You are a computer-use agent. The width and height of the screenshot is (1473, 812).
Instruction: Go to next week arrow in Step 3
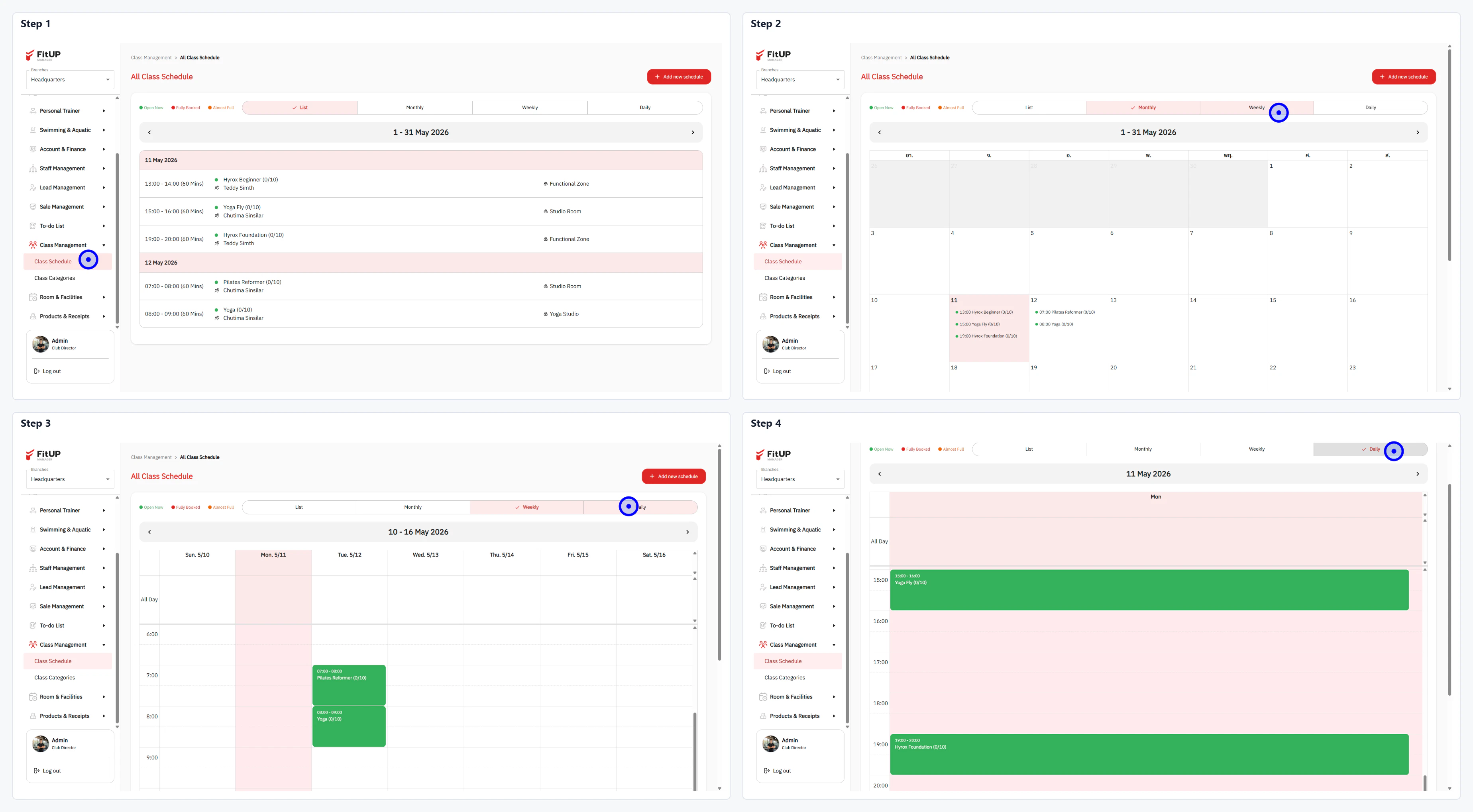coord(687,532)
